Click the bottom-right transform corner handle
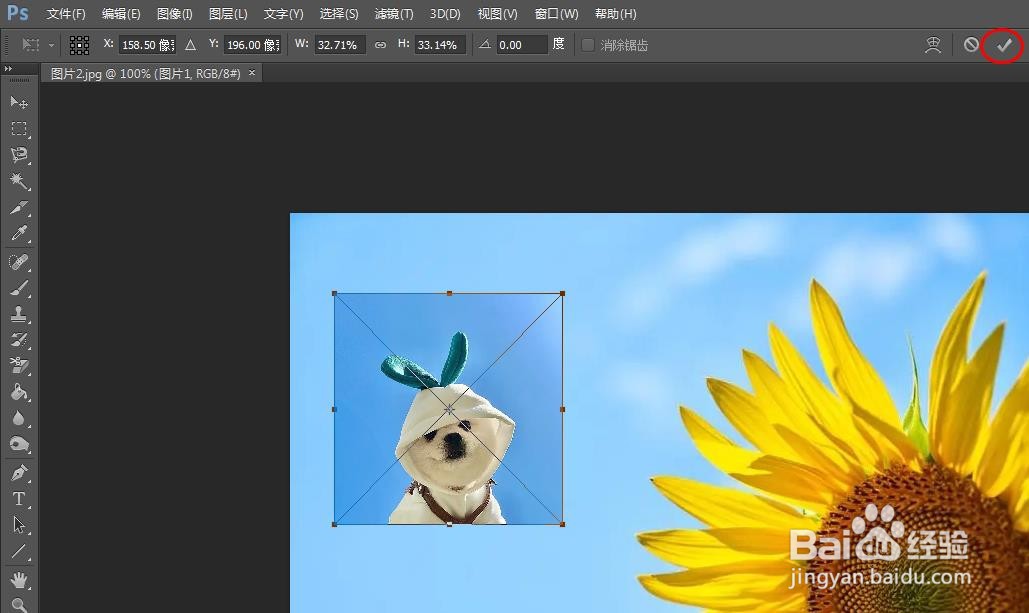Viewport: 1029px width, 613px height. coord(562,524)
